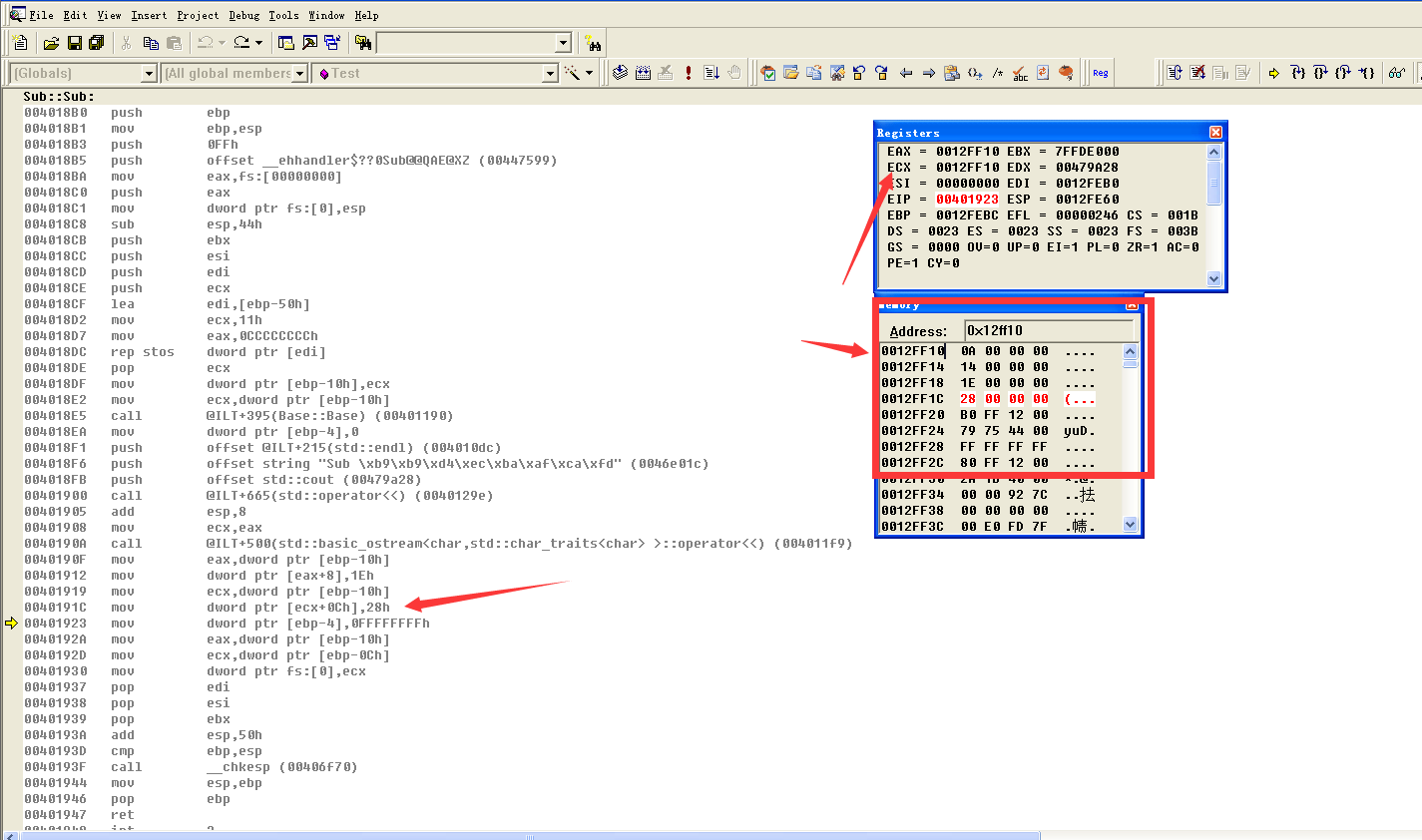Click the call @ILT+395(Base::Base) line
Screen dimensions: 1422x840
coord(238,415)
